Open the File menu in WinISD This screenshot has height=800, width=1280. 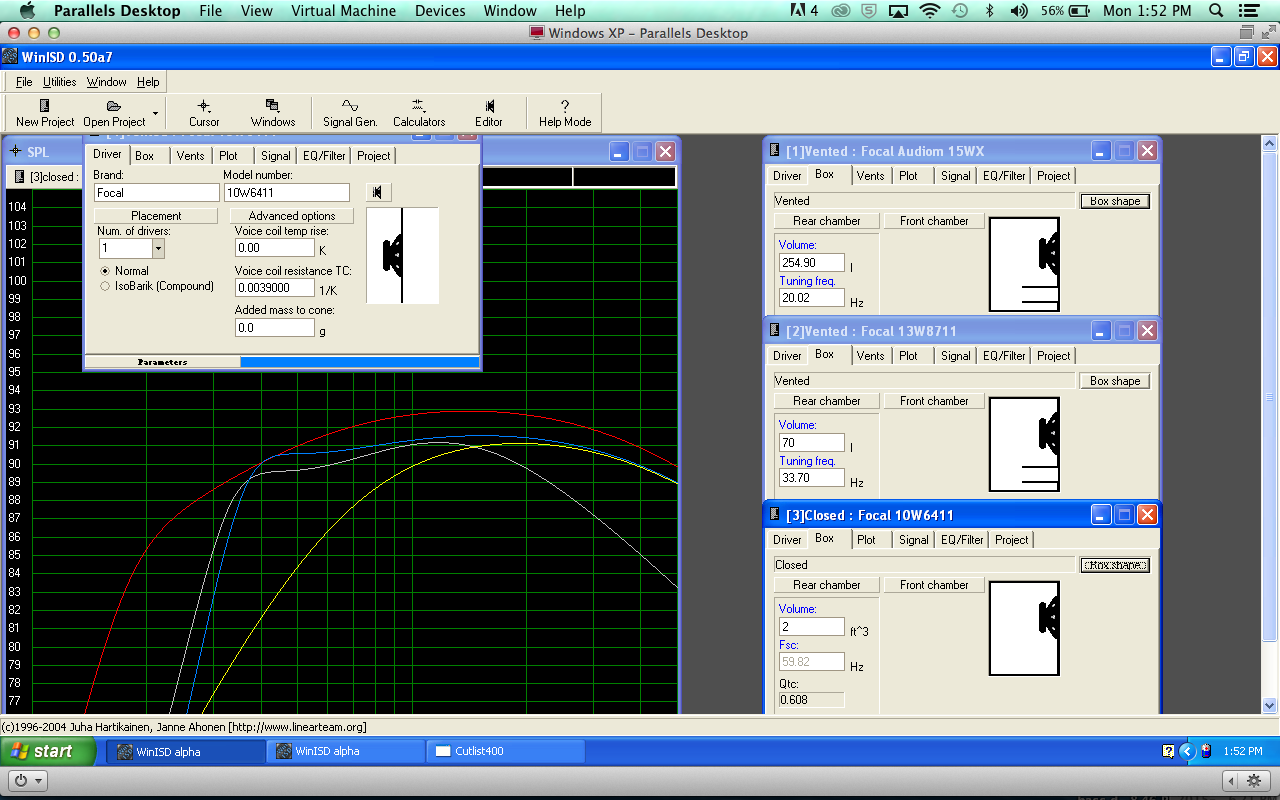click(24, 82)
